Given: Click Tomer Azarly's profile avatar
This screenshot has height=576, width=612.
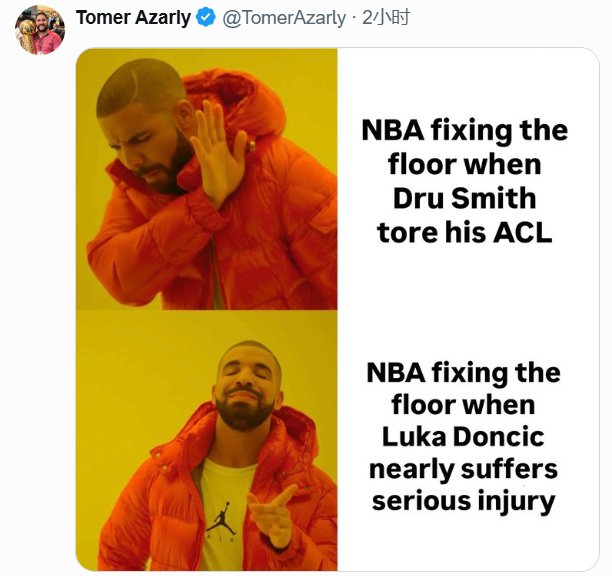Looking at the screenshot, I should coord(40,29).
